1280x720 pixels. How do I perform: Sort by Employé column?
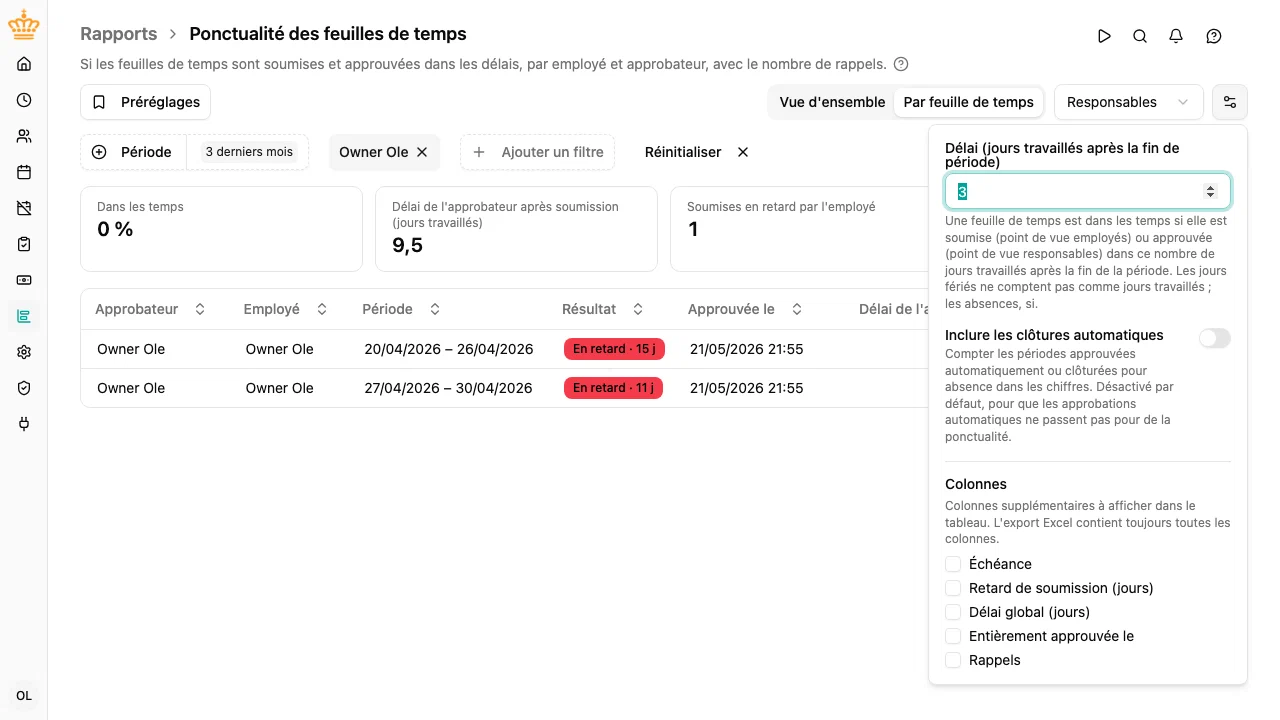[x=285, y=309]
